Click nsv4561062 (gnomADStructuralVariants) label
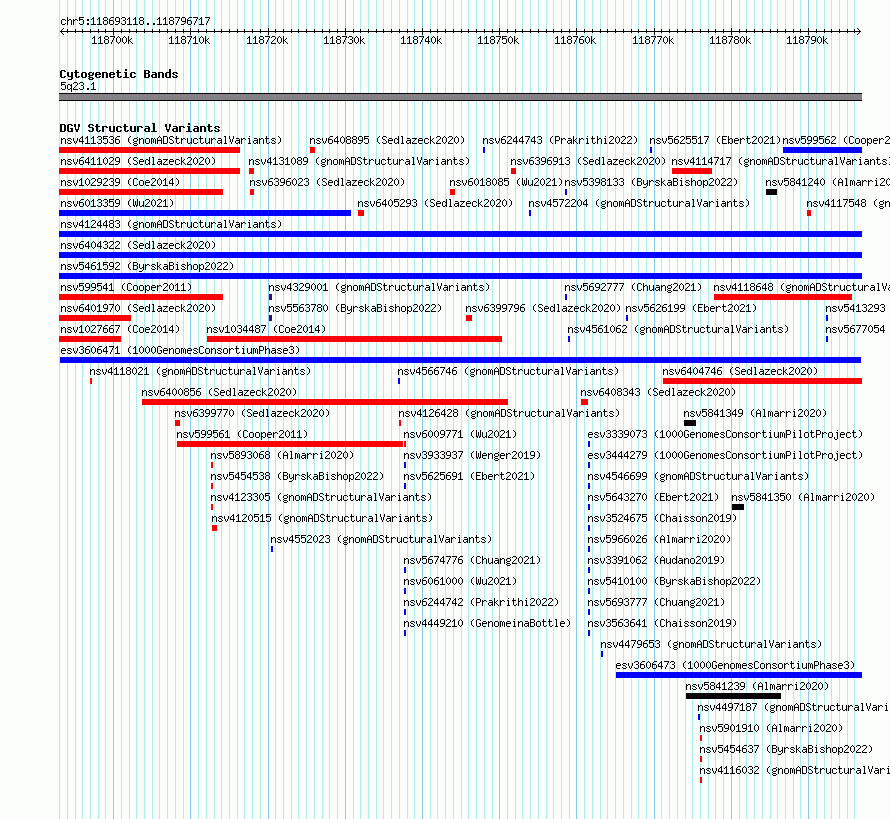This screenshot has width=890, height=819. tap(678, 329)
